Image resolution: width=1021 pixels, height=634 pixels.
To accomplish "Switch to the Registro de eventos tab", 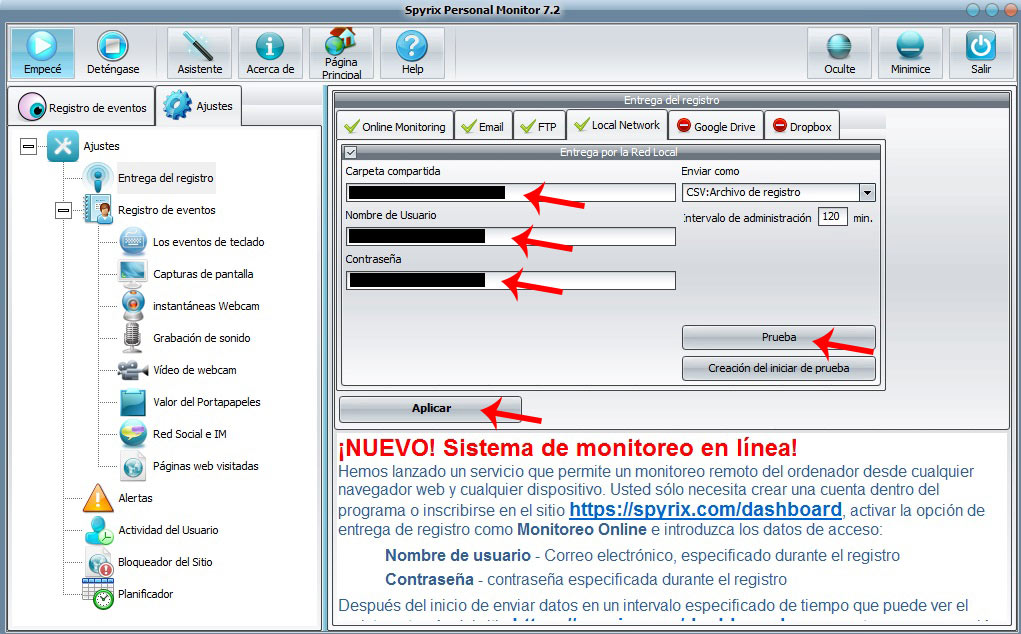I will point(82,107).
